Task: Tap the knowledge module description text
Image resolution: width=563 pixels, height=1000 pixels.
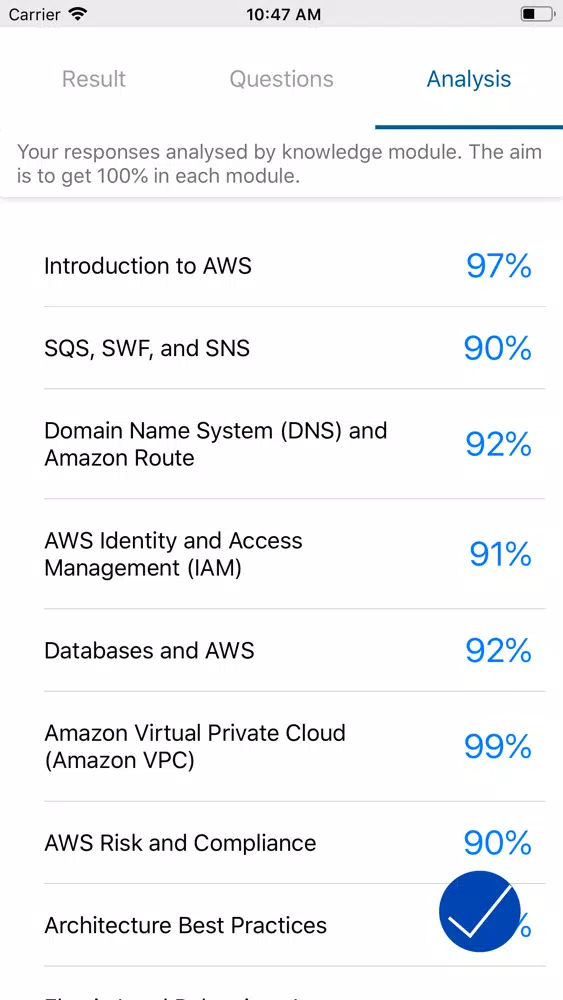Action: (279, 164)
